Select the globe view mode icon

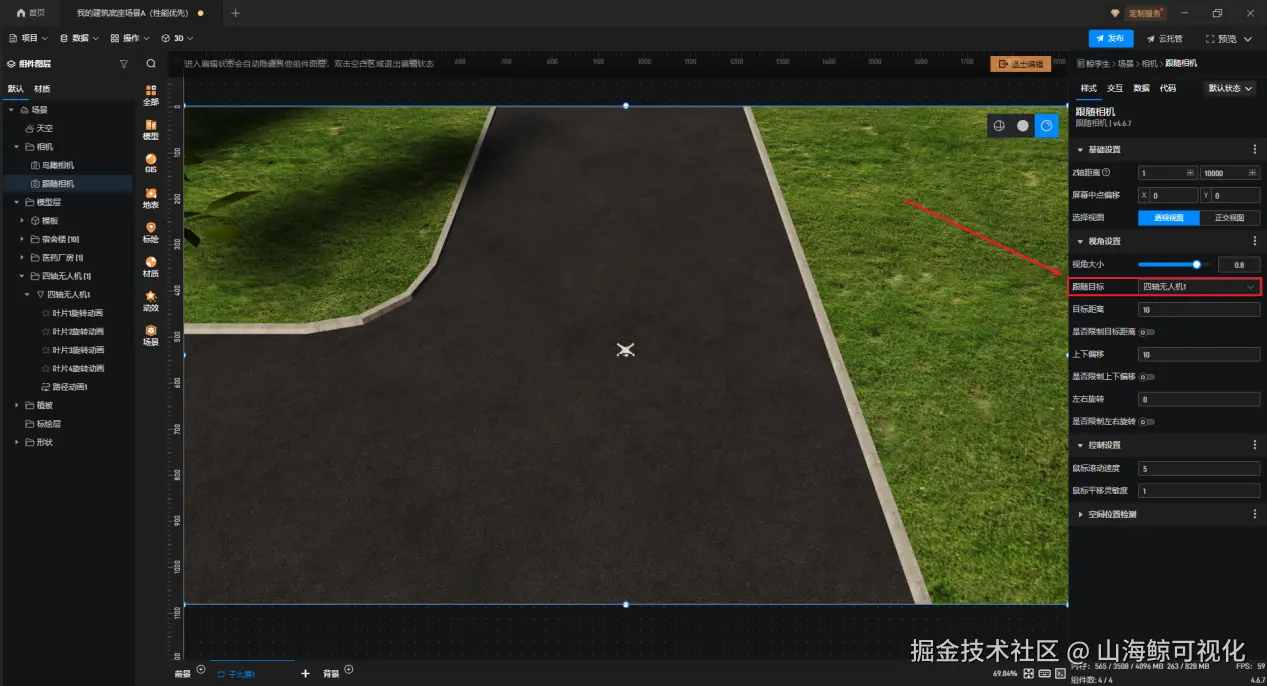998,126
